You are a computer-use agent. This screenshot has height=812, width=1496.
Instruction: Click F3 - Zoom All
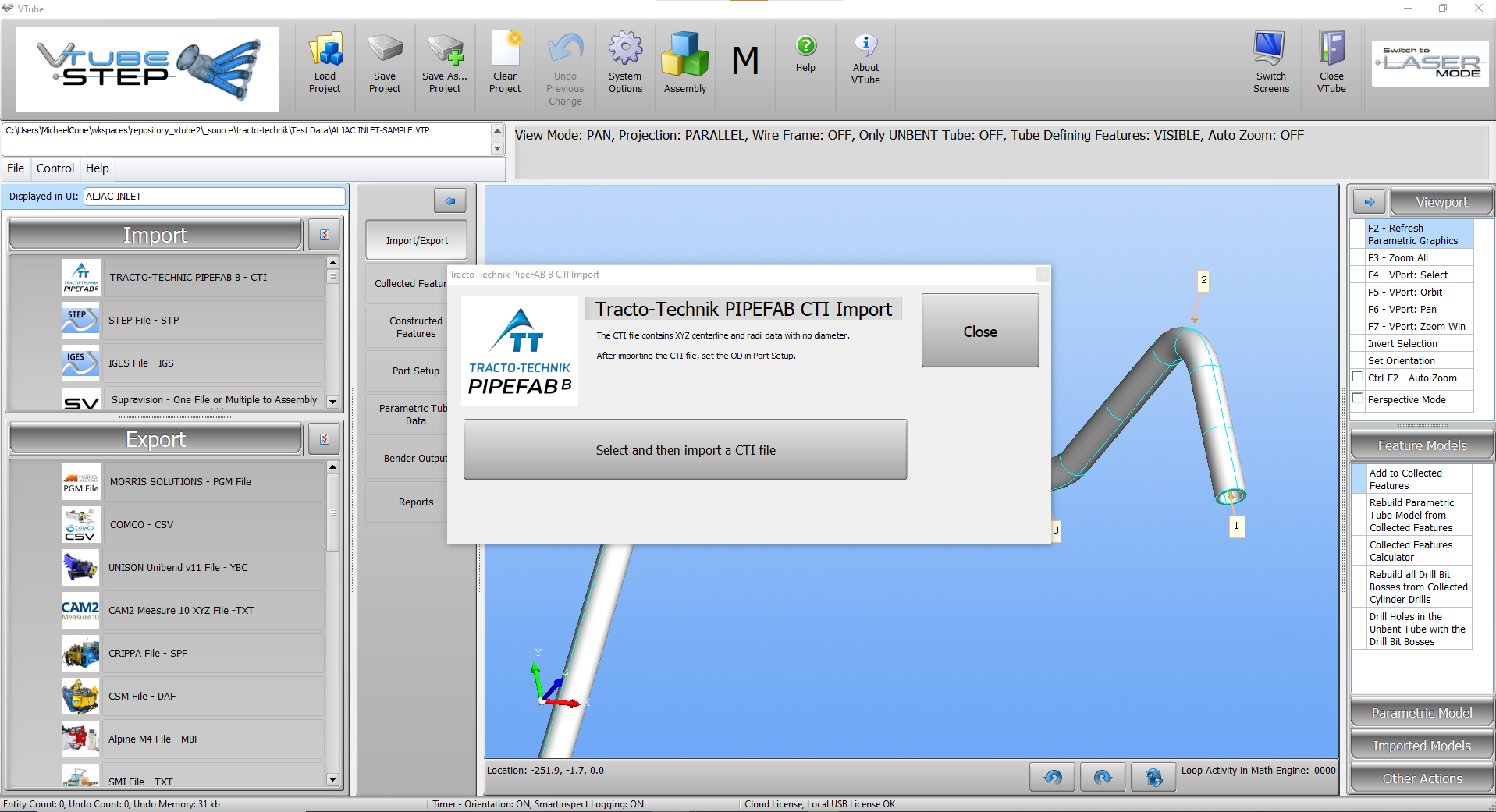coord(1419,258)
